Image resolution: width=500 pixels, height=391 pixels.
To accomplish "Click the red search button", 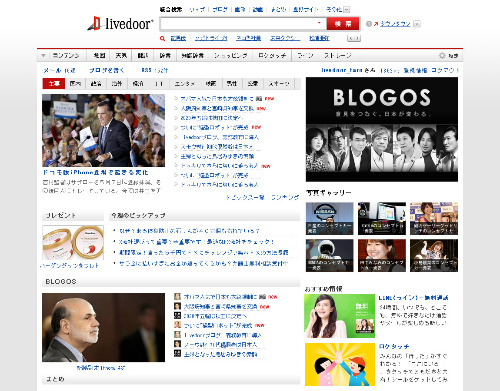I will coord(343,24).
